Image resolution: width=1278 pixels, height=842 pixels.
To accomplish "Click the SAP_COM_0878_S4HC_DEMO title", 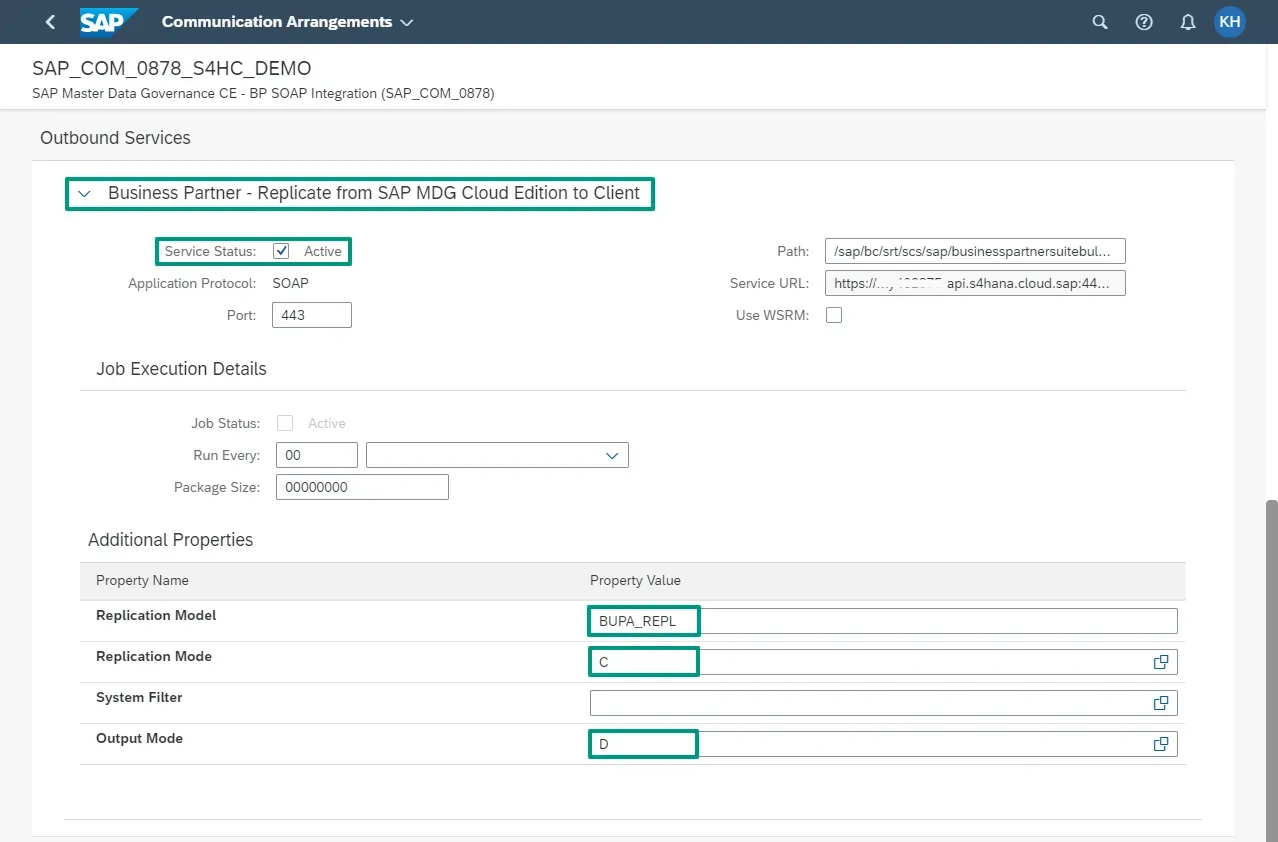I will click(x=172, y=68).
